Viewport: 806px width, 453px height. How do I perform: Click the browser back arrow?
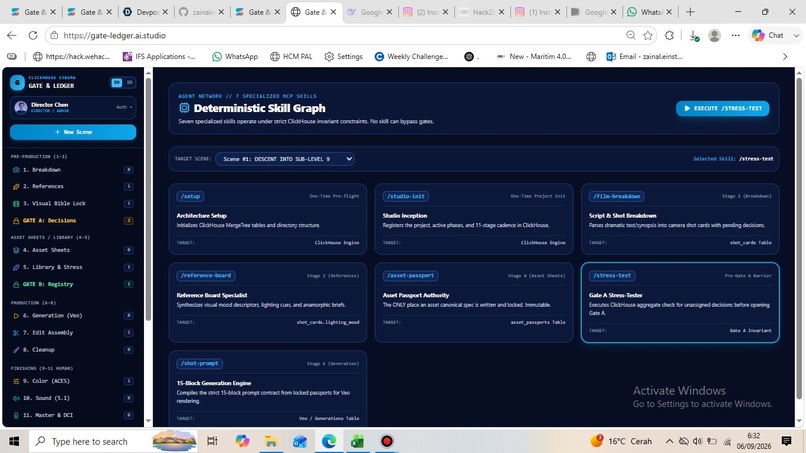pyautogui.click(x=12, y=35)
